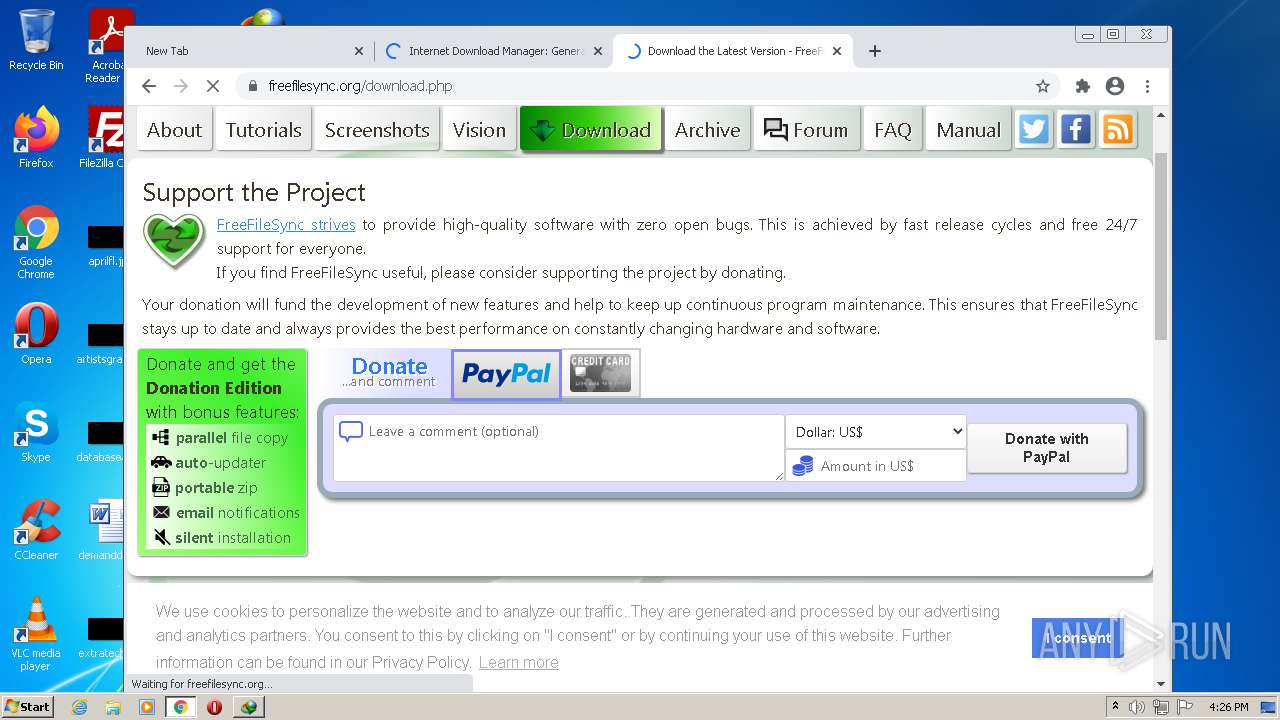Open the Tutorials menu item
The width and height of the screenshot is (1280, 720).
(263, 130)
